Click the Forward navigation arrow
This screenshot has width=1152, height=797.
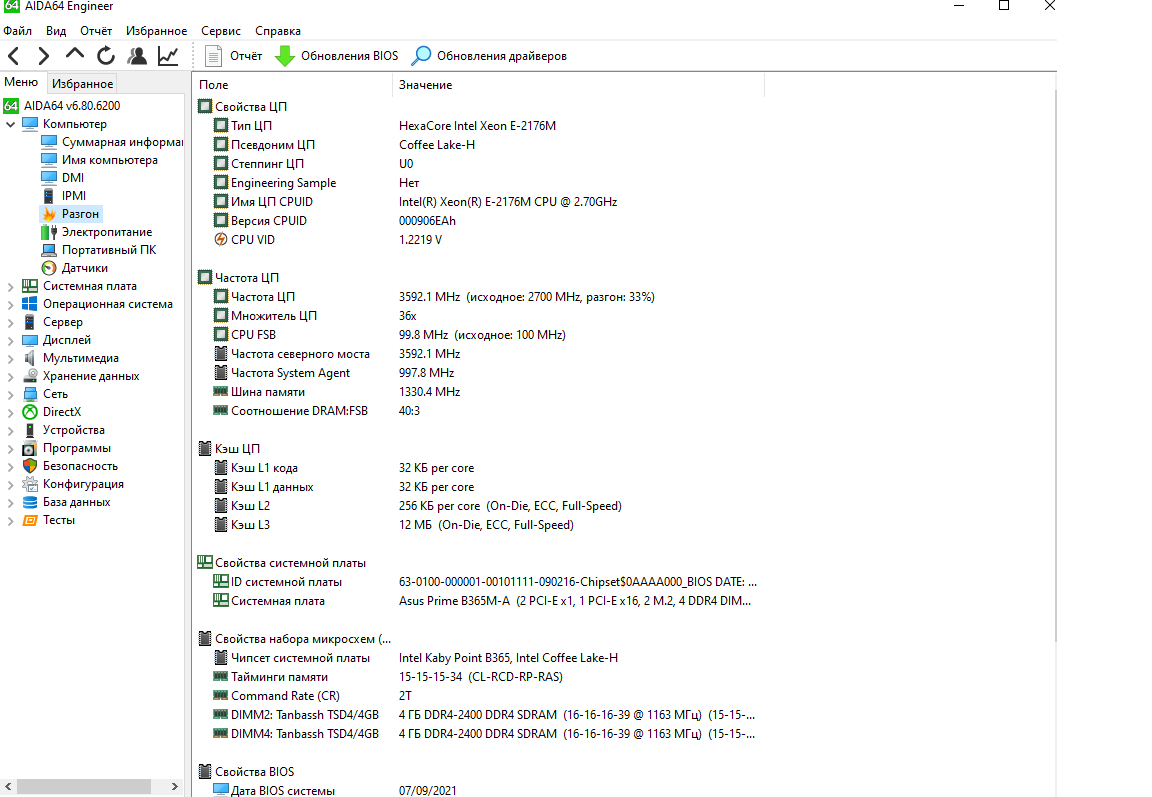tap(44, 56)
